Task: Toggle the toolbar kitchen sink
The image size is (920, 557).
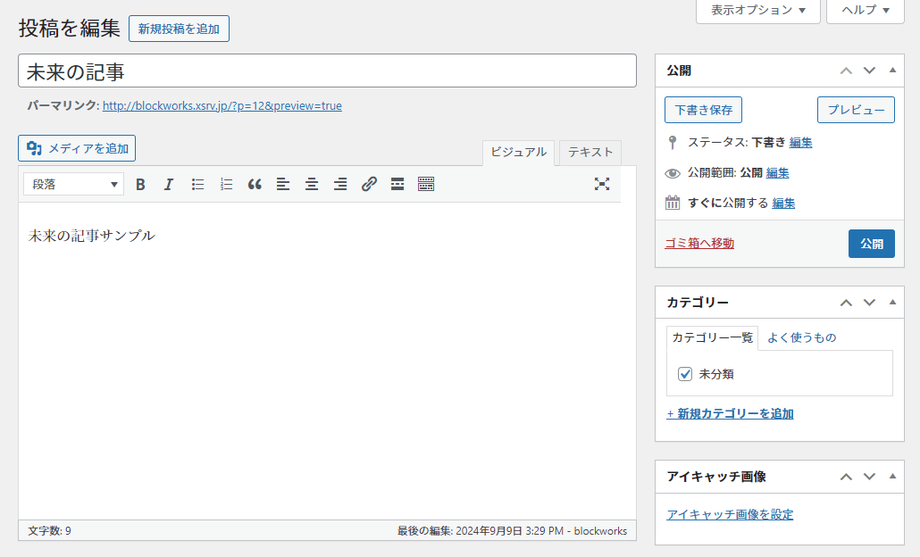Action: pos(426,184)
